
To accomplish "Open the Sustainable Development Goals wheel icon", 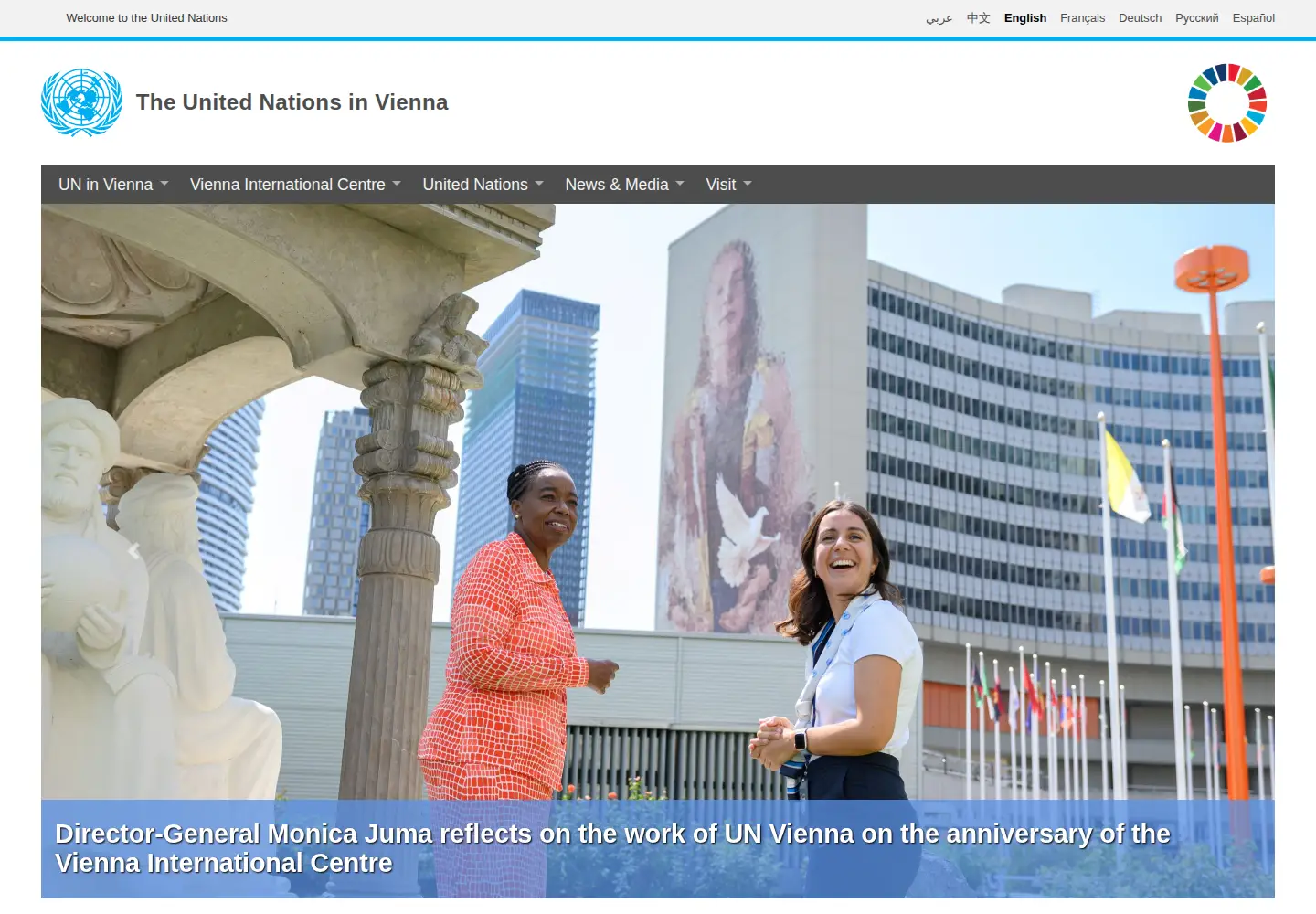I will [x=1227, y=102].
